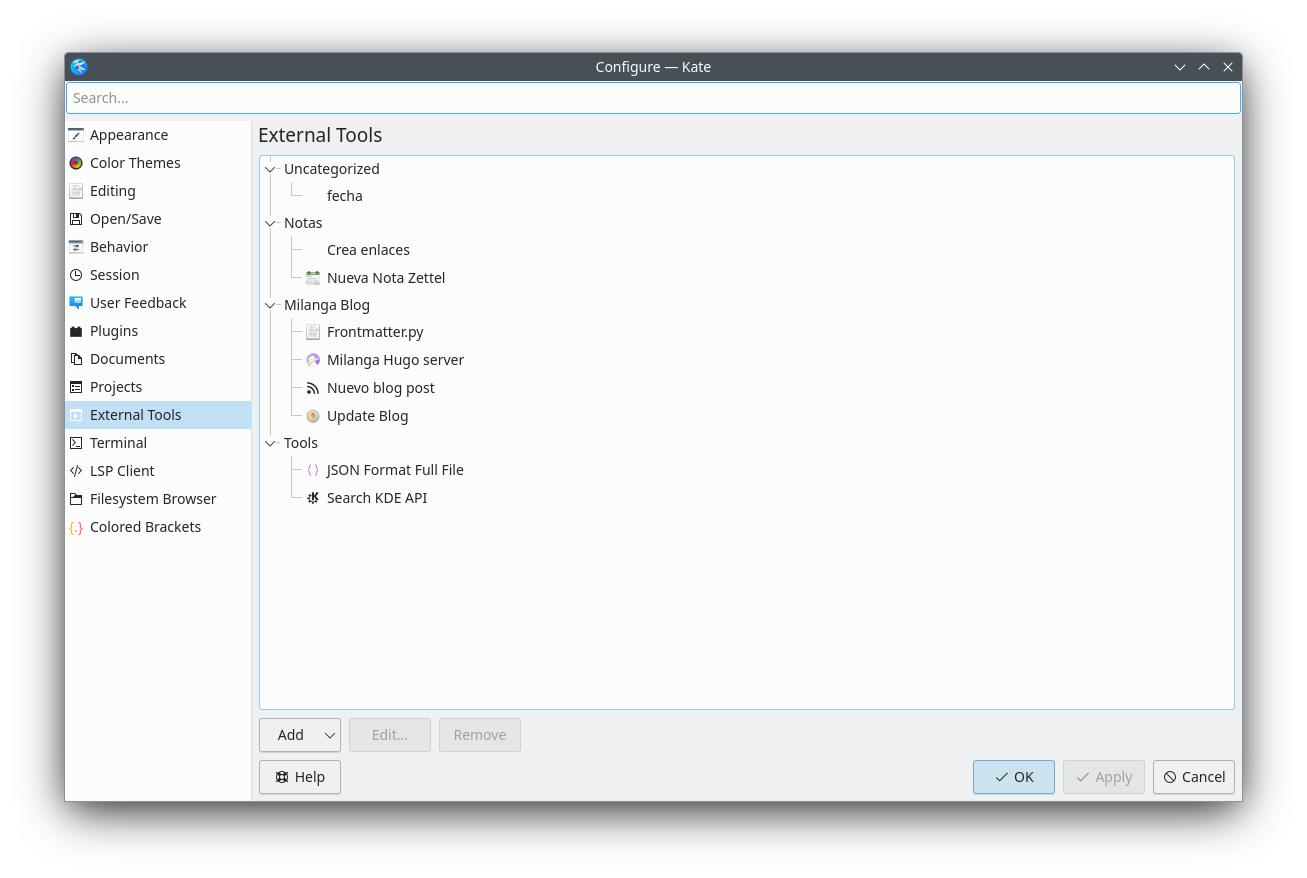Click the Help button
This screenshot has width=1307, height=878.
coord(300,777)
